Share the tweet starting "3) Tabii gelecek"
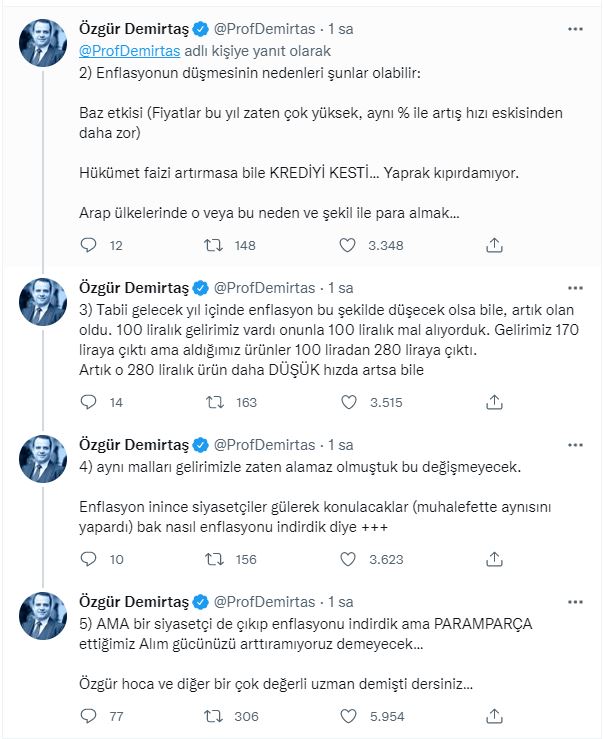Viewport: 604px width, 739px height. 494,402
